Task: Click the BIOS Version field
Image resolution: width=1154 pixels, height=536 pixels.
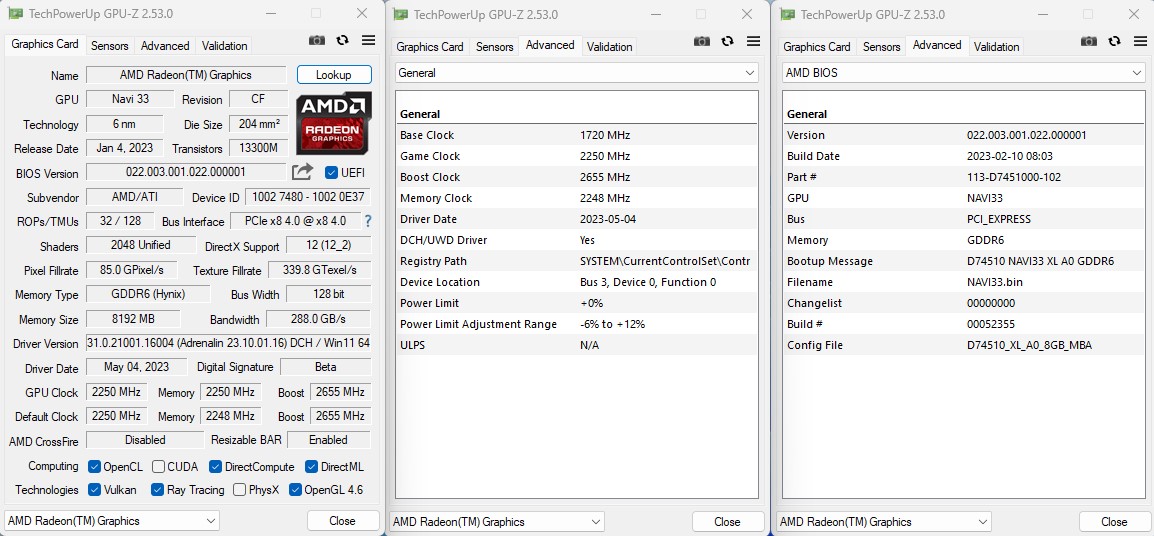Action: 185,172
